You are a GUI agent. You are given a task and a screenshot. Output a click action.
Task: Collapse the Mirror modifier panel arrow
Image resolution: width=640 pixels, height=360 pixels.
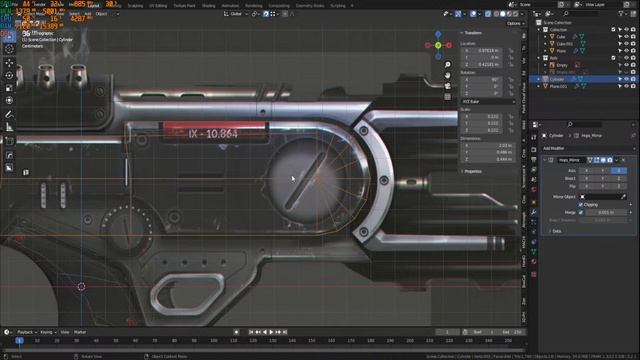pyautogui.click(x=545, y=160)
